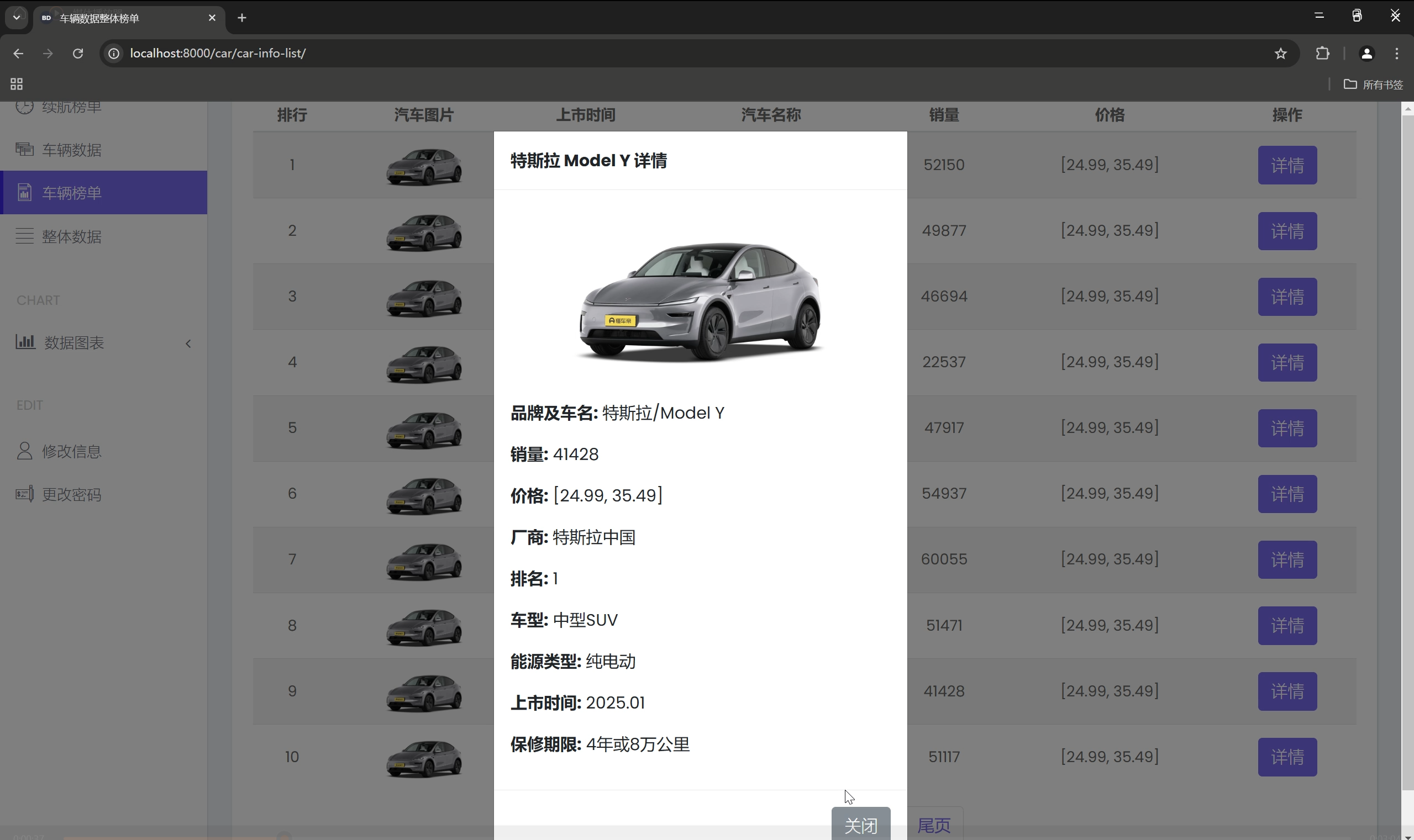Click sales value 52150
1414x840 pixels.
pyautogui.click(x=944, y=165)
